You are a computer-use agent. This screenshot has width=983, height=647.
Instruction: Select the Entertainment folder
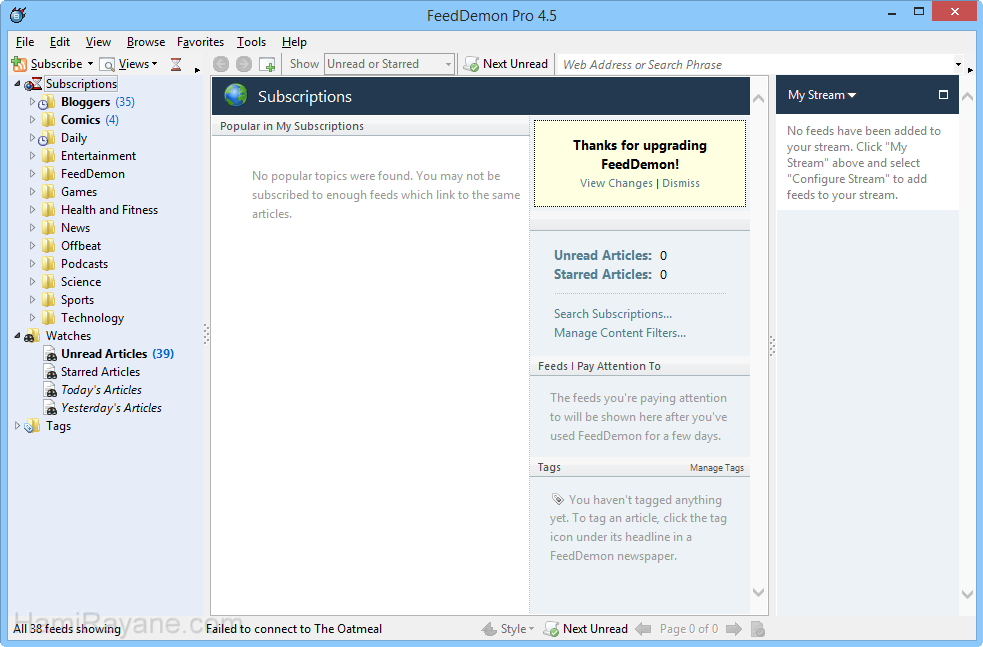98,156
